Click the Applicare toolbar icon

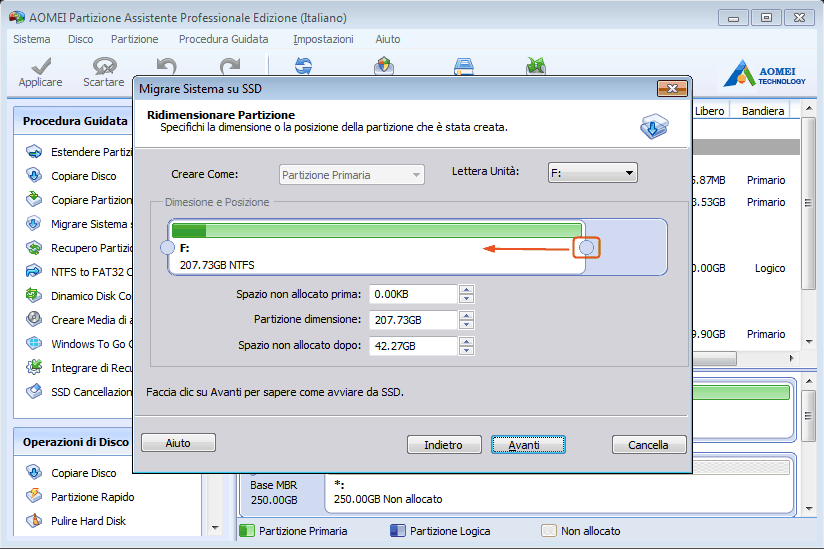(x=40, y=66)
